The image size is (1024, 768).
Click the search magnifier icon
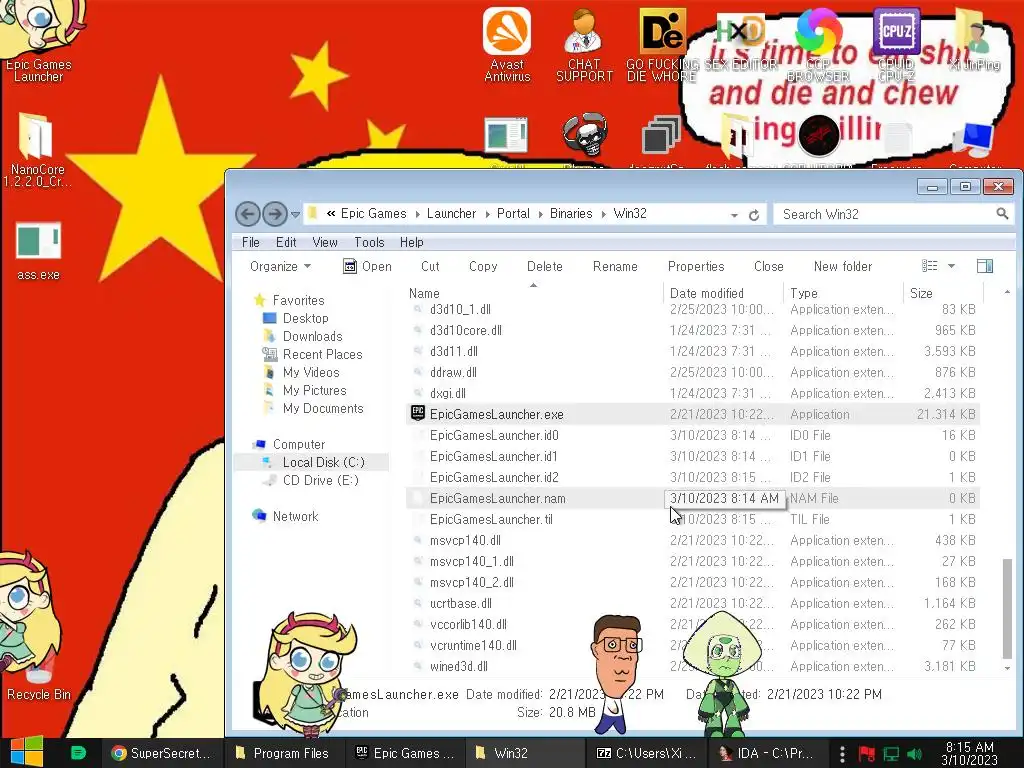click(x=1002, y=214)
